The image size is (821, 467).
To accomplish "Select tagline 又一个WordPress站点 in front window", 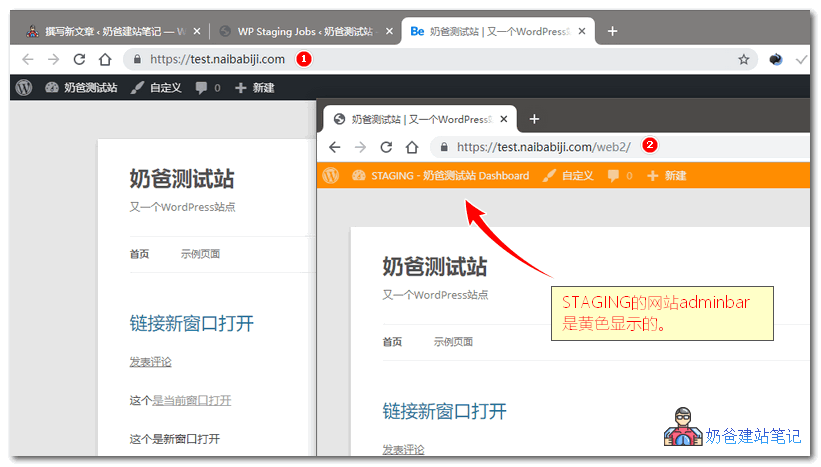I will (x=435, y=295).
